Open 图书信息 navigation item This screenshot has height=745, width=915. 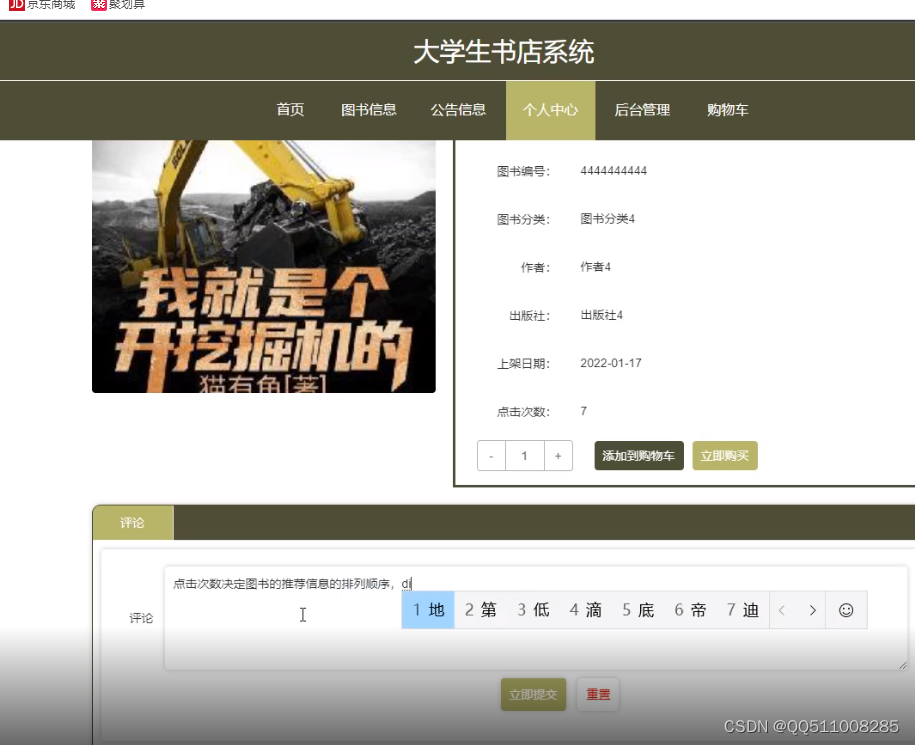pos(369,110)
